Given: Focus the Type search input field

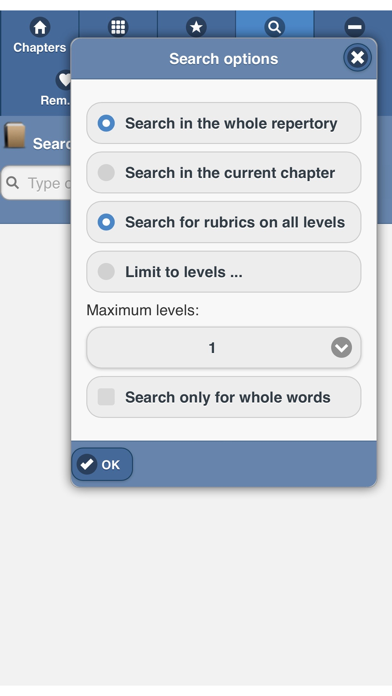Looking at the screenshot, I should [x=37, y=183].
